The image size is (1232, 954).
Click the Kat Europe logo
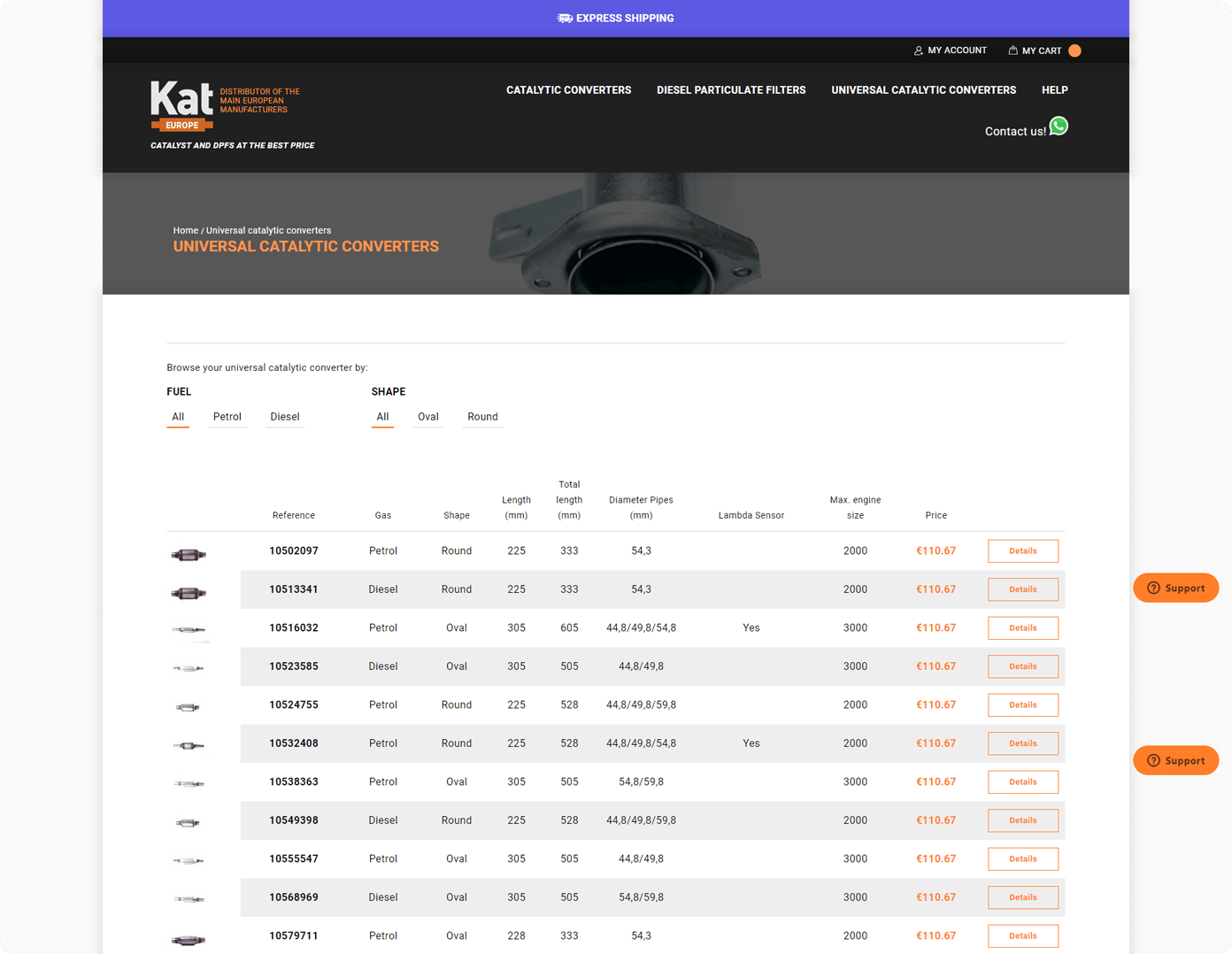click(181, 104)
